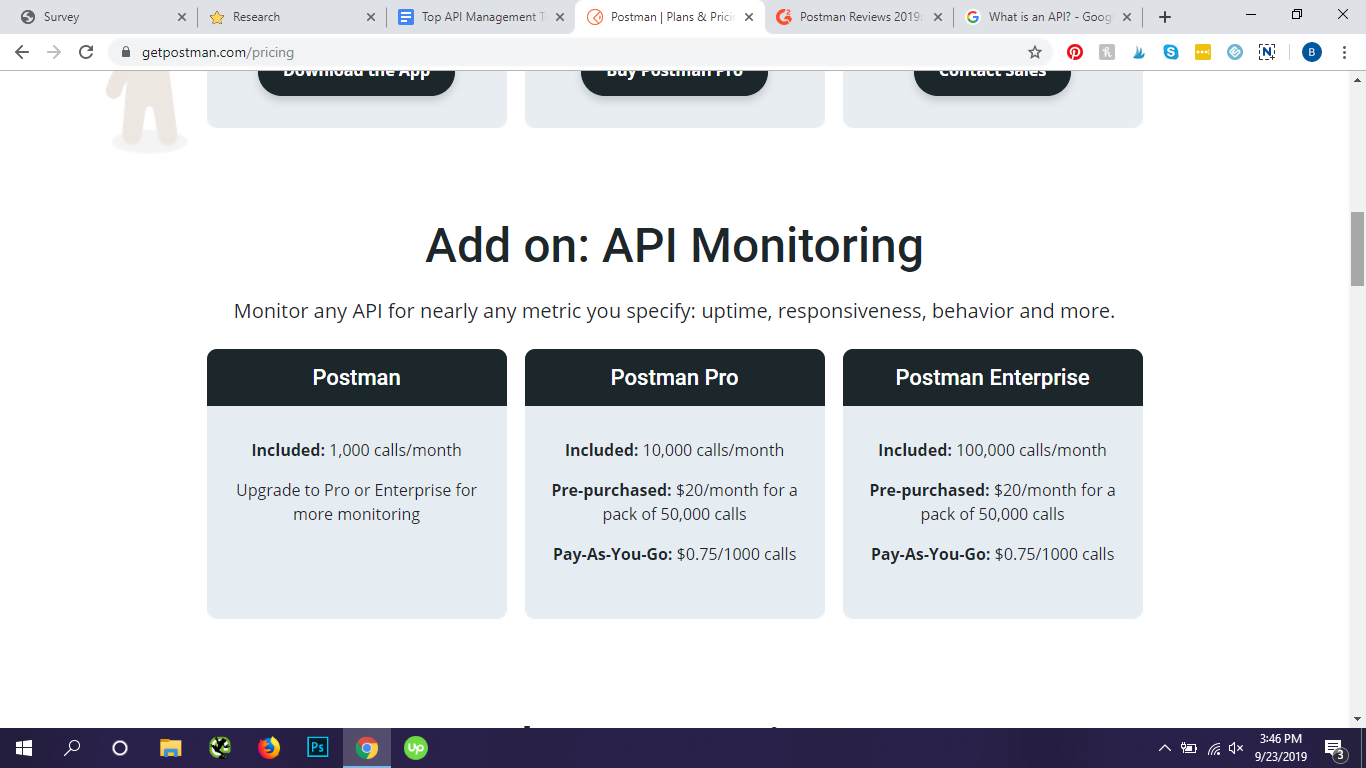Expand hidden system tray icons
1366x768 pixels.
(1164, 748)
